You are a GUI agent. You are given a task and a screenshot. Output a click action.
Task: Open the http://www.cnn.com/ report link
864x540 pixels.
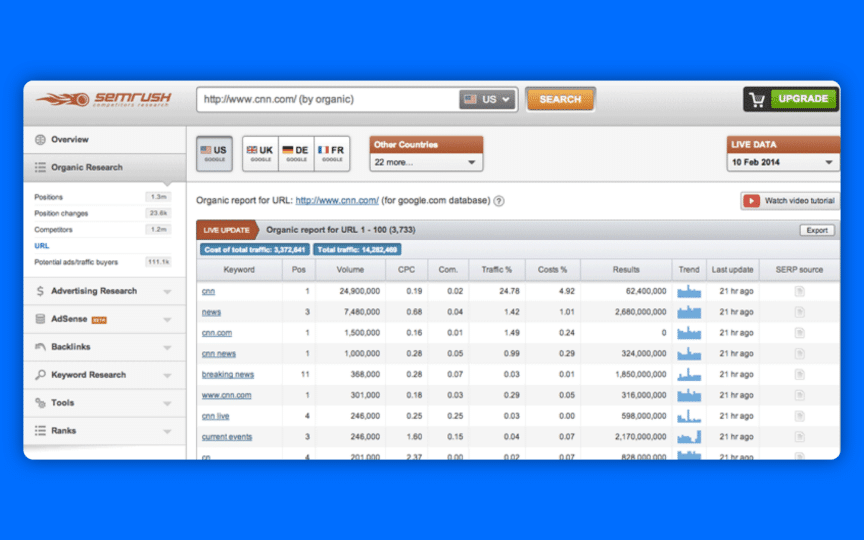coord(337,201)
